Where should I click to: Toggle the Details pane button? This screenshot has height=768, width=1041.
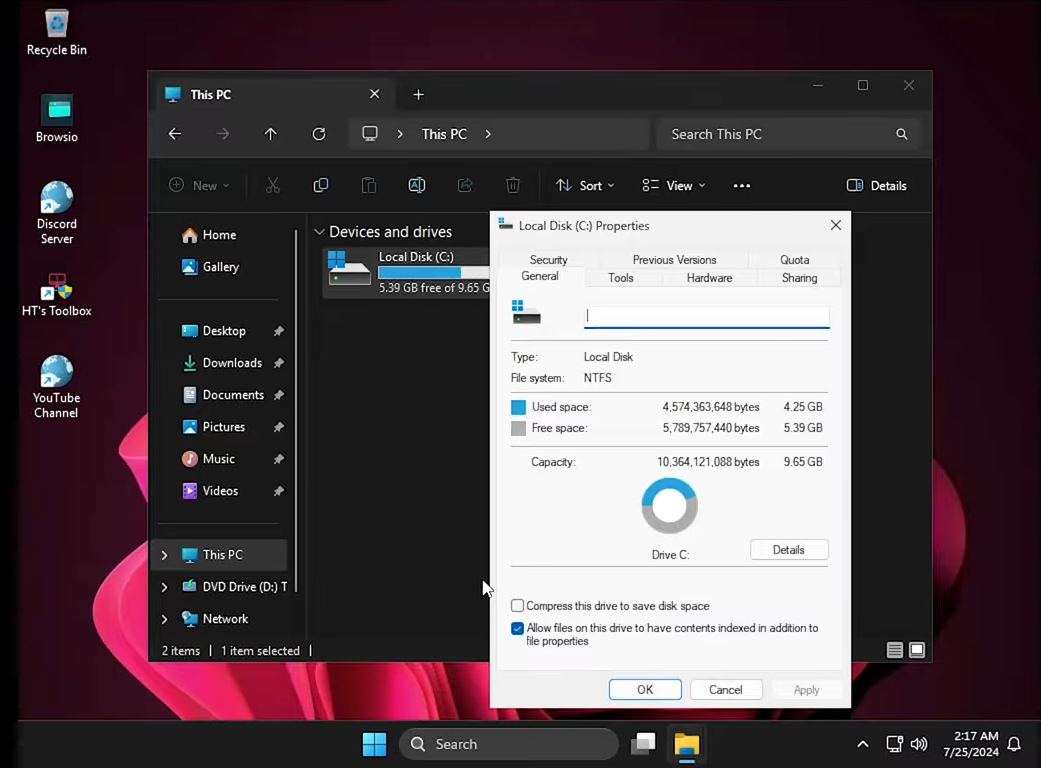pos(877,185)
